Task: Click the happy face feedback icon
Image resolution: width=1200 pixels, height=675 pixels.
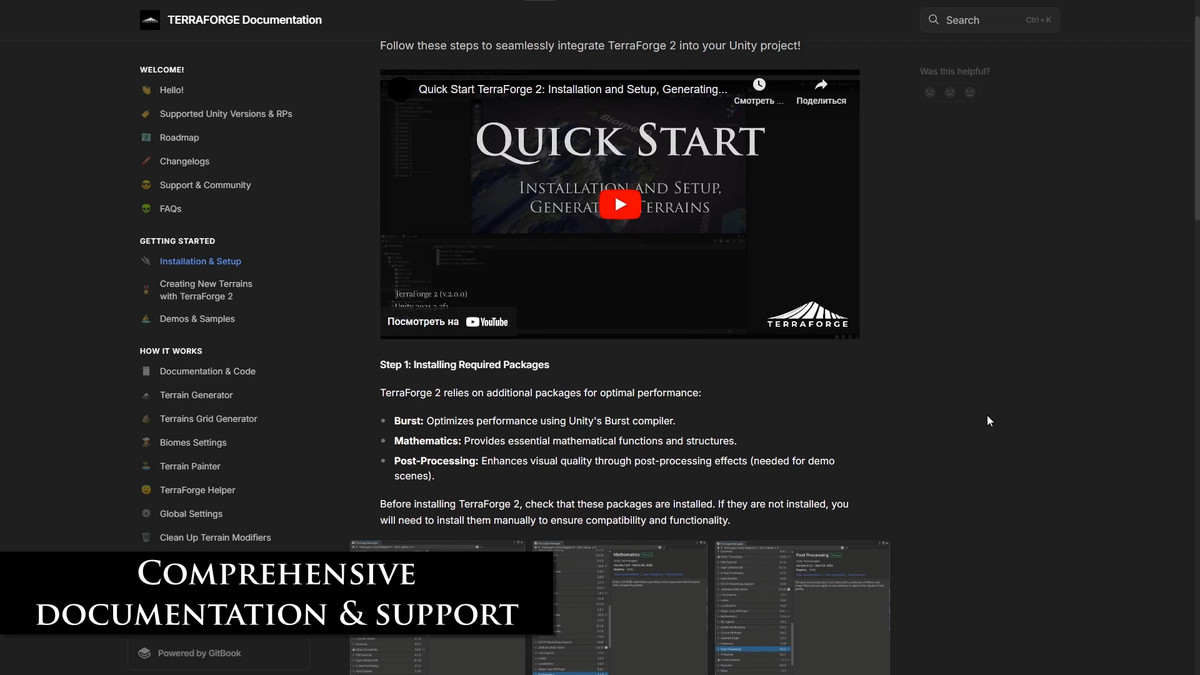Action: 970,93
